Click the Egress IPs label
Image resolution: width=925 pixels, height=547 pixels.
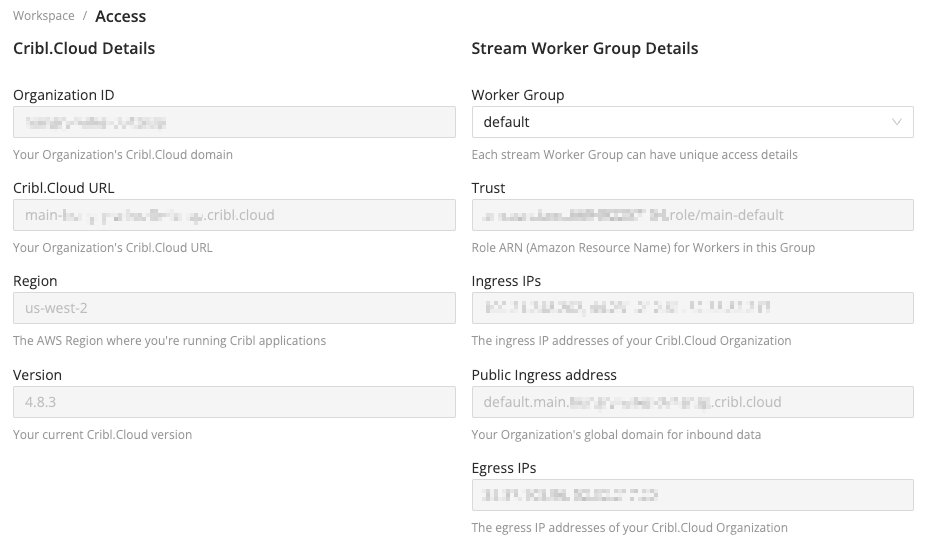504,468
